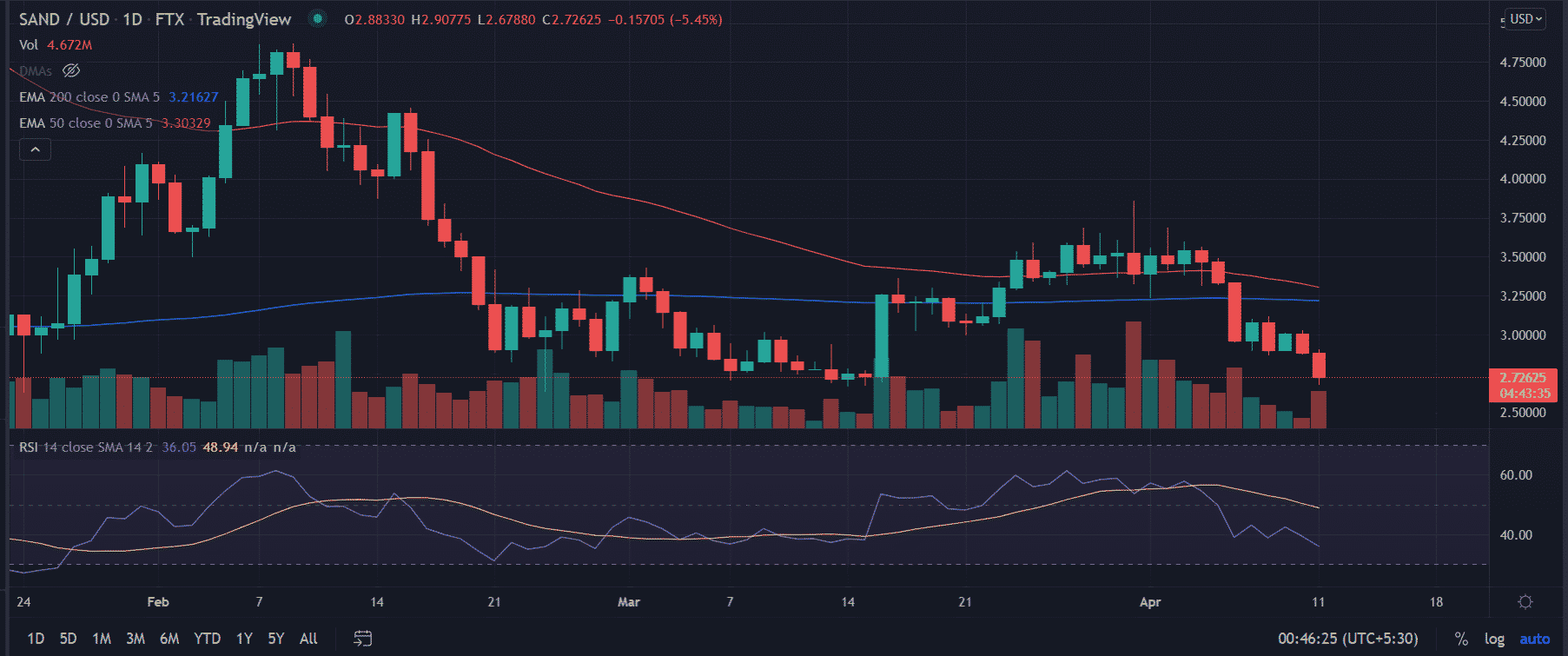
Task: Toggle log scale mode
Action: [x=1494, y=639]
